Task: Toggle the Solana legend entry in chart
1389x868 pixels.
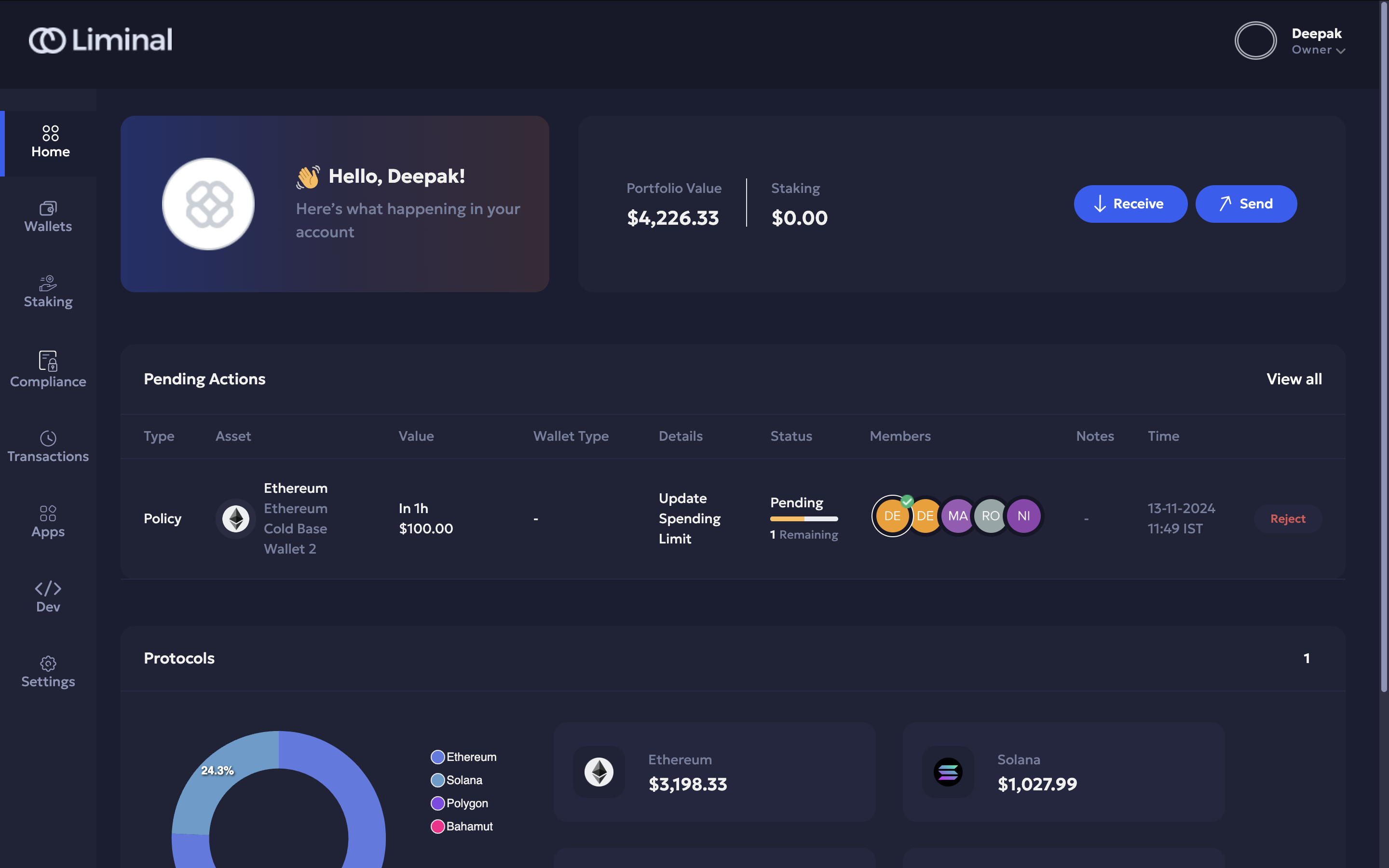Action: tap(457, 780)
